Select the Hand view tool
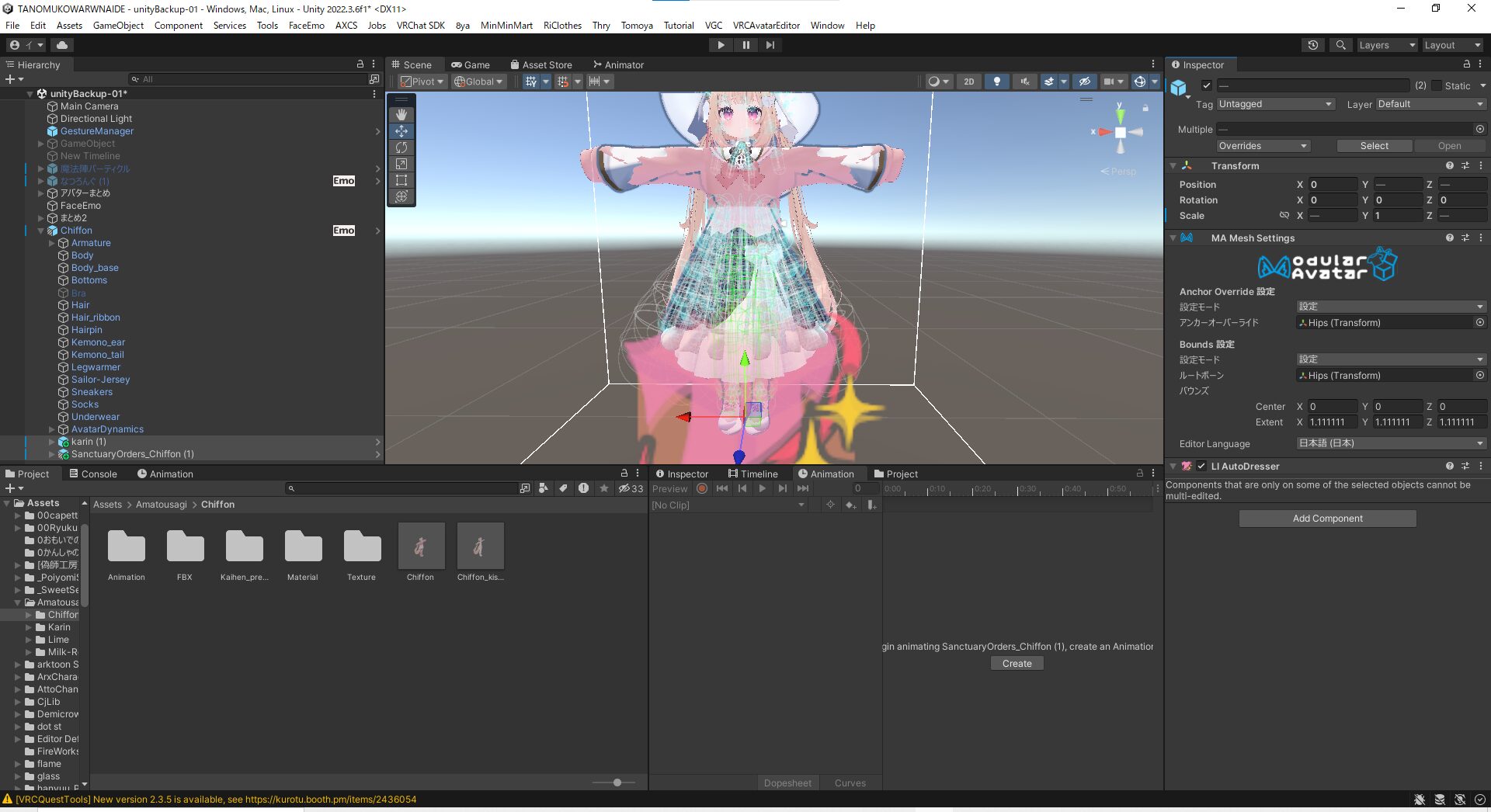Image resolution: width=1491 pixels, height=812 pixels. [402, 114]
